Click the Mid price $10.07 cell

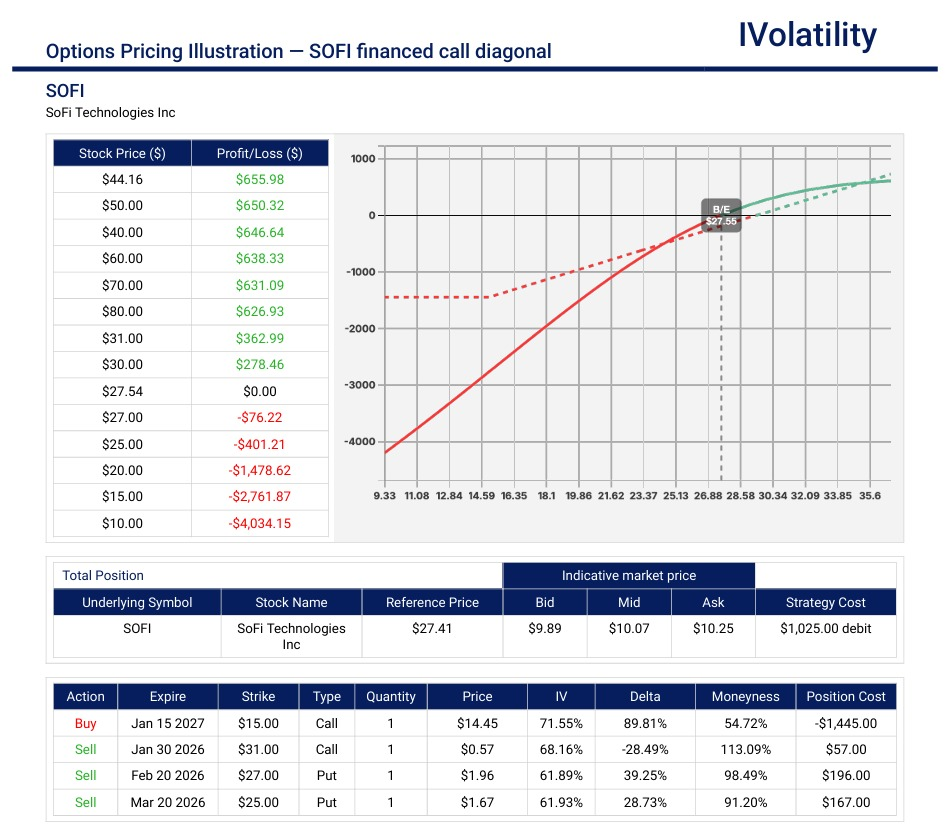tap(628, 628)
